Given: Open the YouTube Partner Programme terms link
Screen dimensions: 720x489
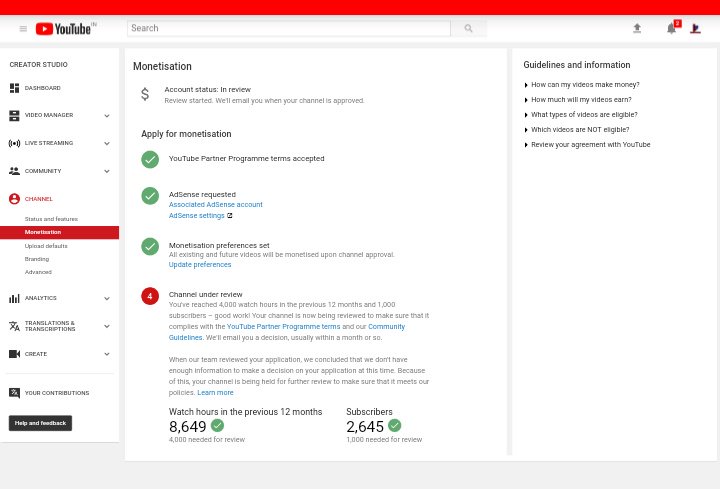Looking at the screenshot, I should (283, 327).
